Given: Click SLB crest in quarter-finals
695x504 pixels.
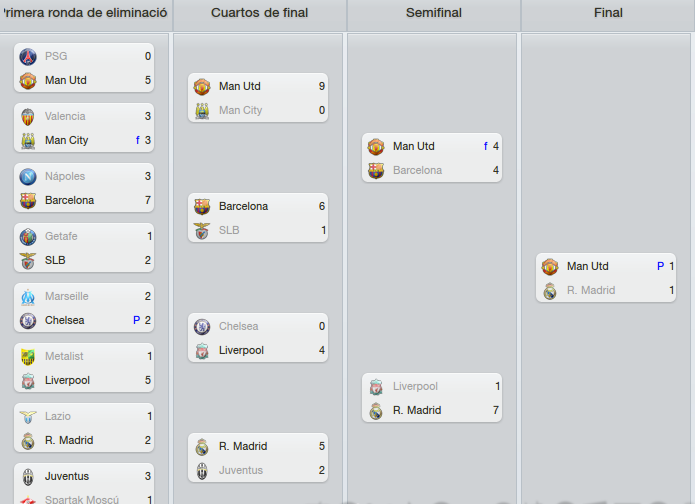Looking at the screenshot, I should coord(202,231).
